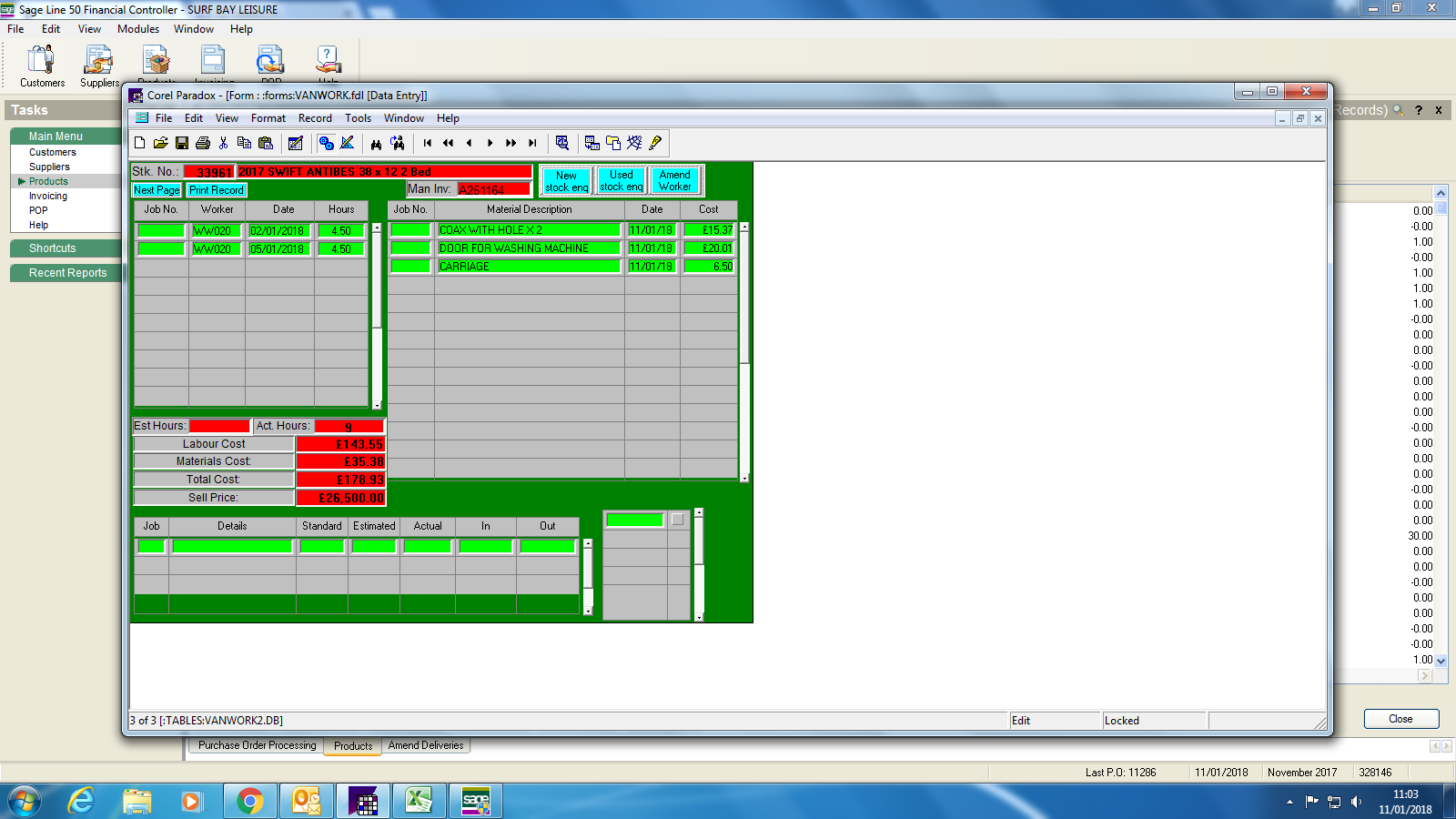Open Internet Explorer from the taskbar
This screenshot has width=1456, height=819.
82,801
